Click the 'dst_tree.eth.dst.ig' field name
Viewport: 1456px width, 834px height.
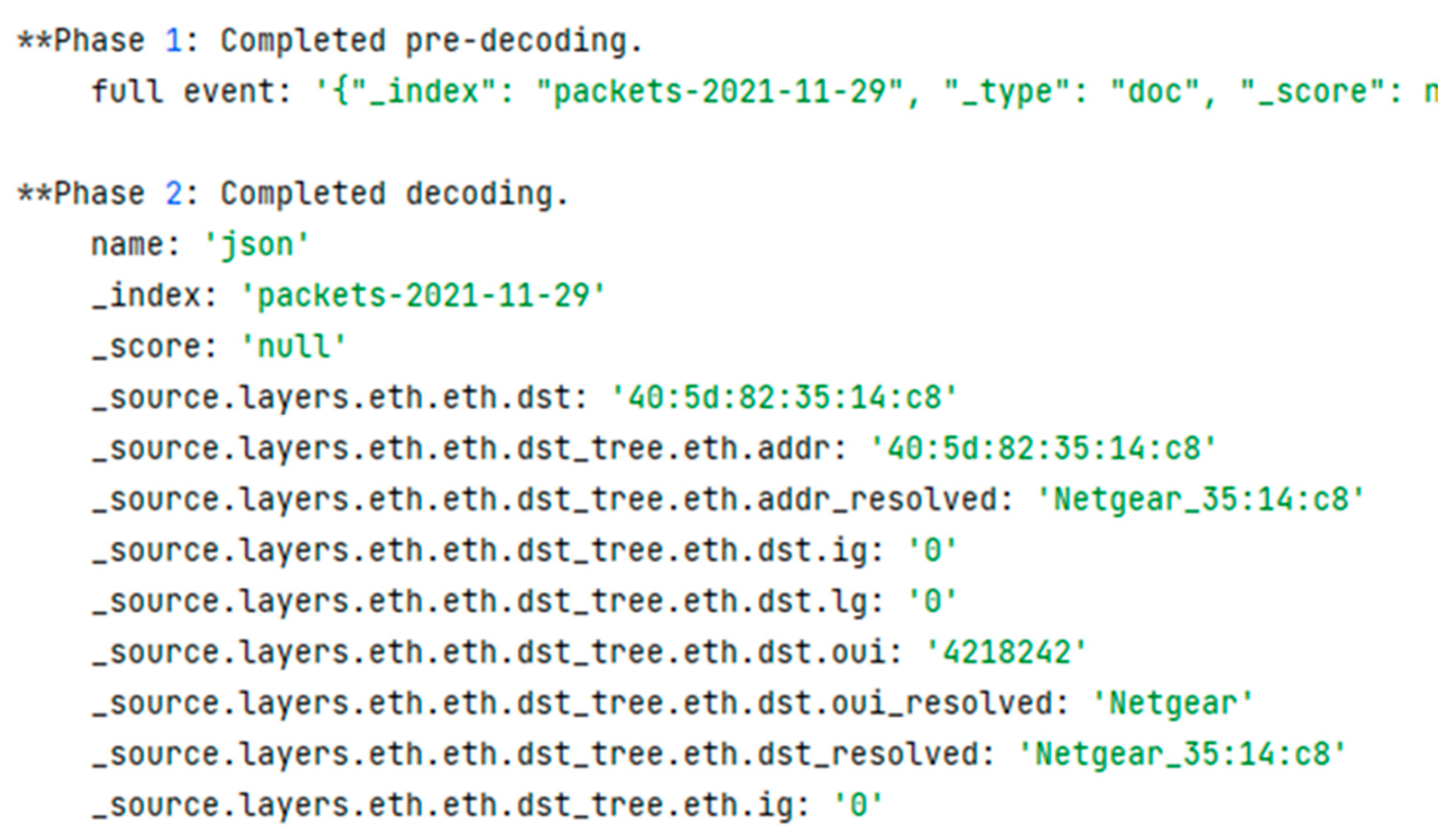pyautogui.click(x=487, y=551)
